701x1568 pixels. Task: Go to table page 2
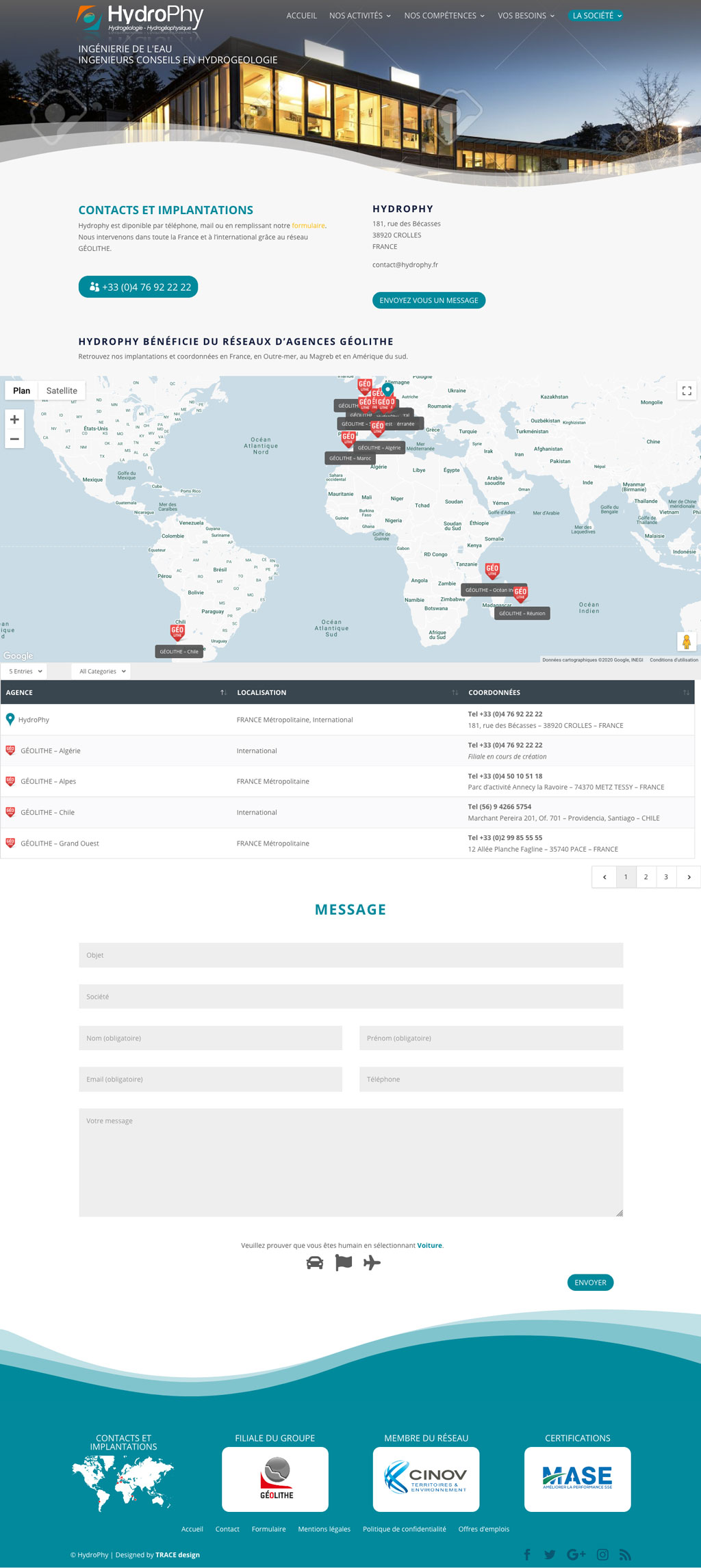(646, 876)
